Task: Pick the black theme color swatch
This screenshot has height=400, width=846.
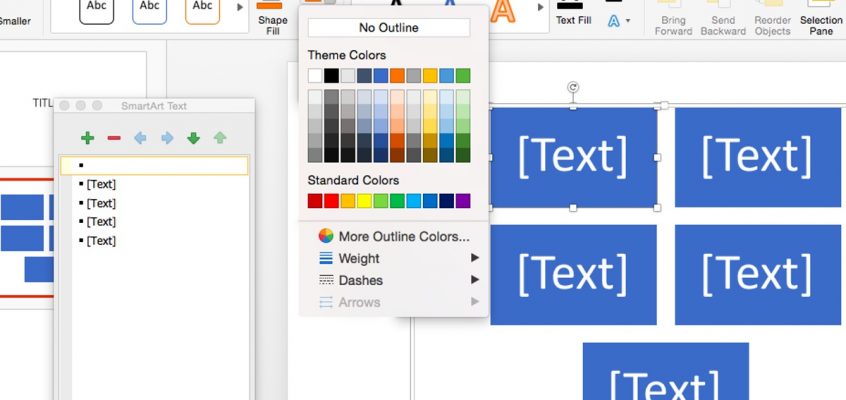Action: (331, 75)
